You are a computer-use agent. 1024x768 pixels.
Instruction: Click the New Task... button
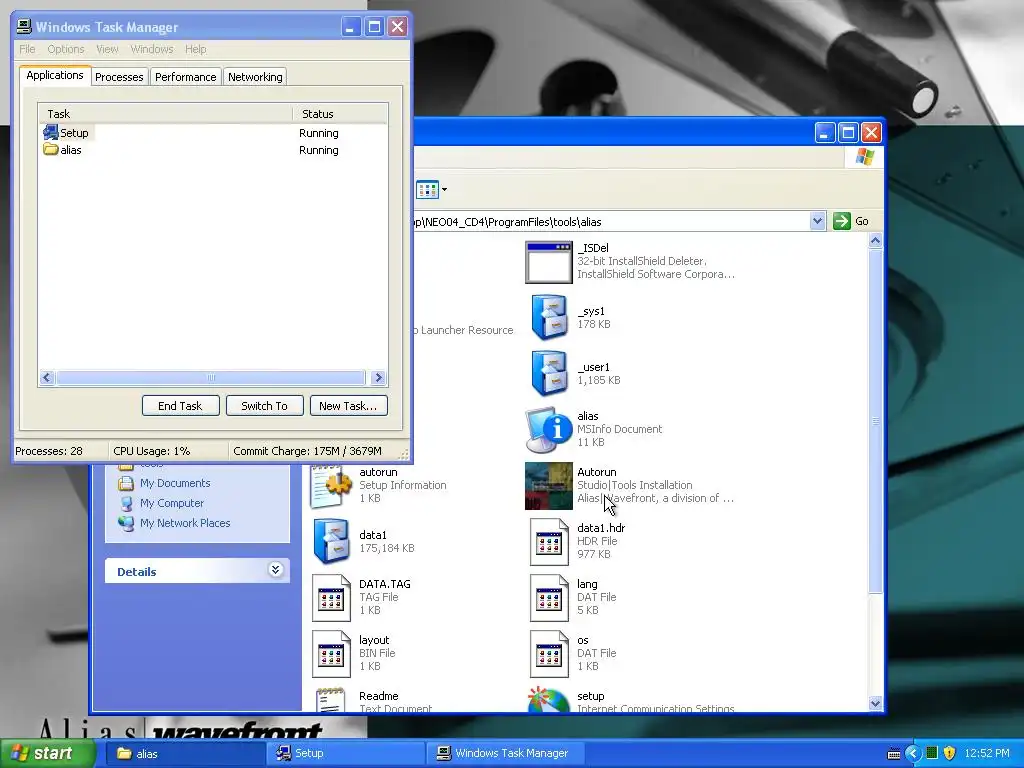tap(348, 406)
